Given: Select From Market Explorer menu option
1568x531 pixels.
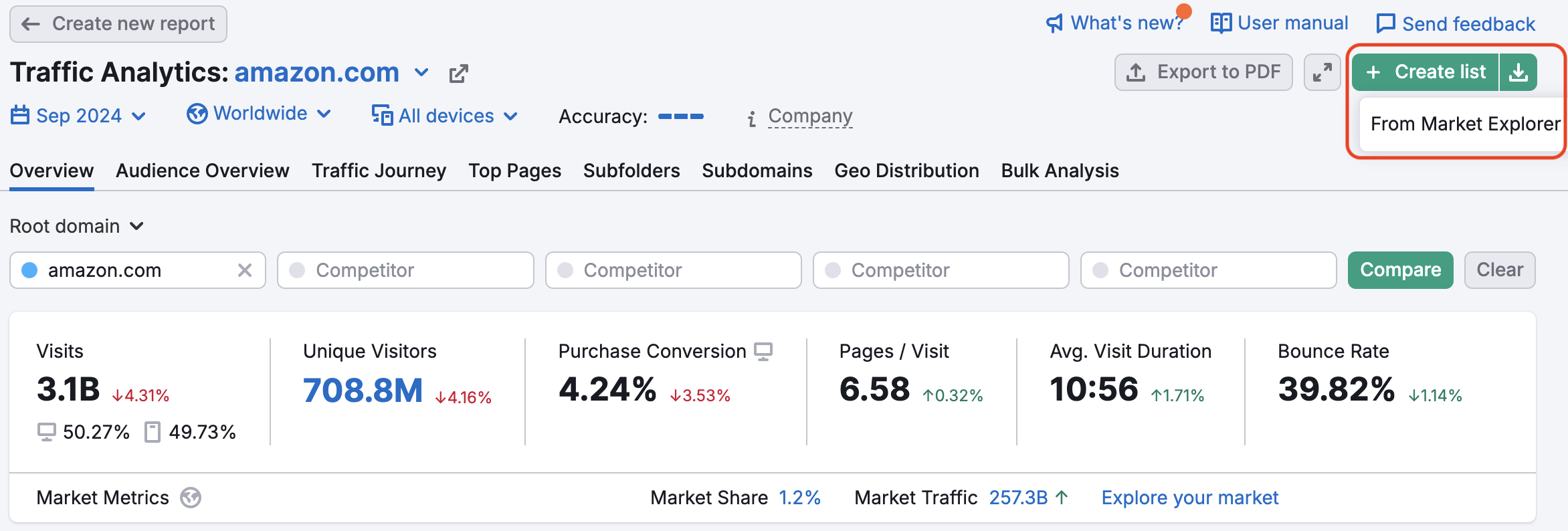Looking at the screenshot, I should (x=1465, y=124).
